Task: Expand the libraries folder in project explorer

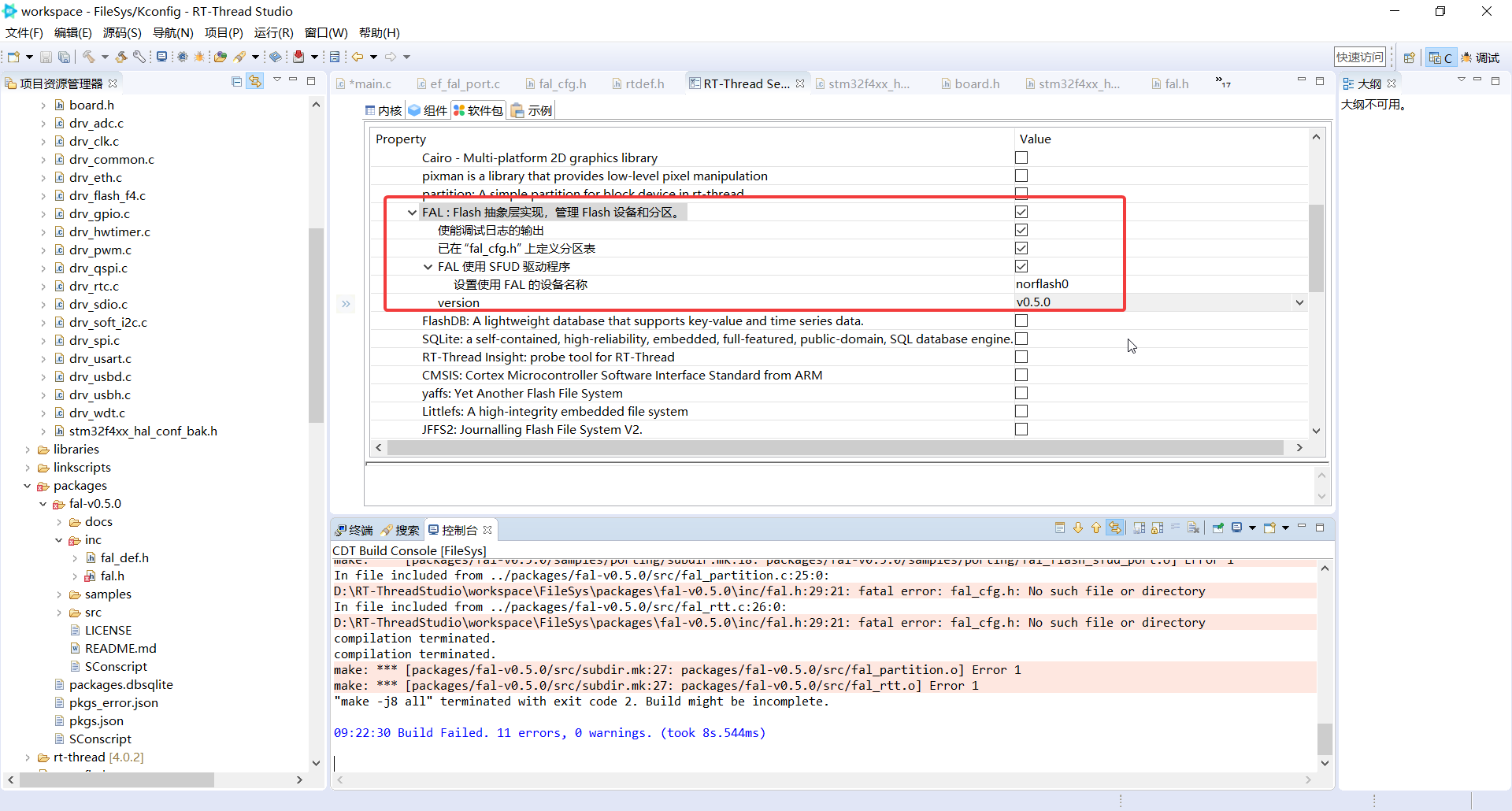Action: pos(28,449)
